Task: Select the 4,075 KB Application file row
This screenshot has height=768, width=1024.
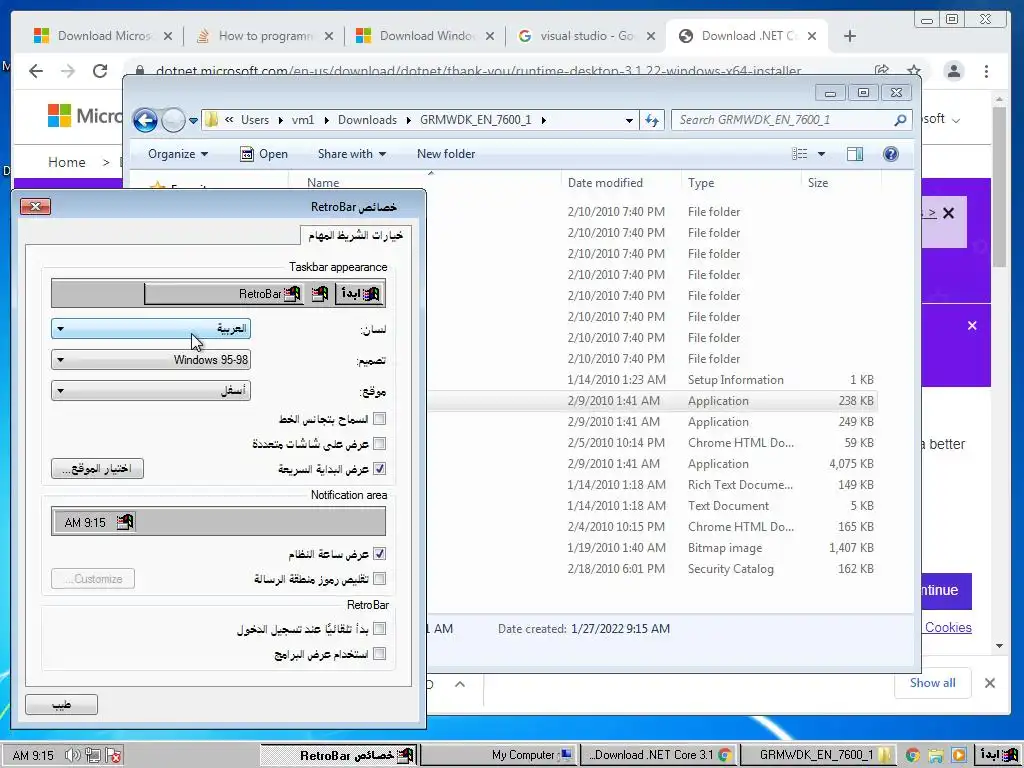Action: 653,464
